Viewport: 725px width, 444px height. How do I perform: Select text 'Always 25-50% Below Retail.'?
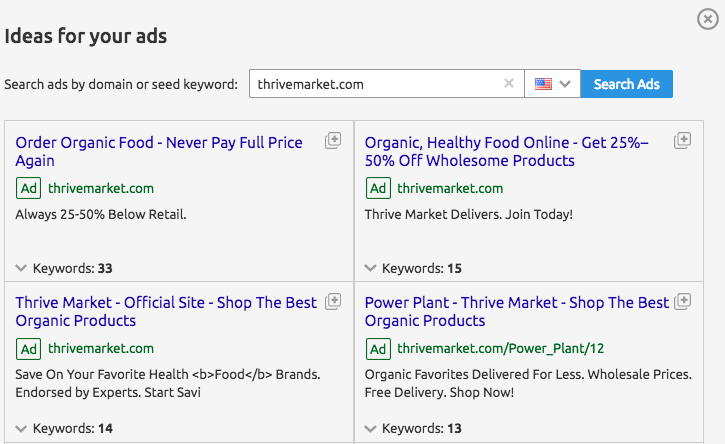101,215
